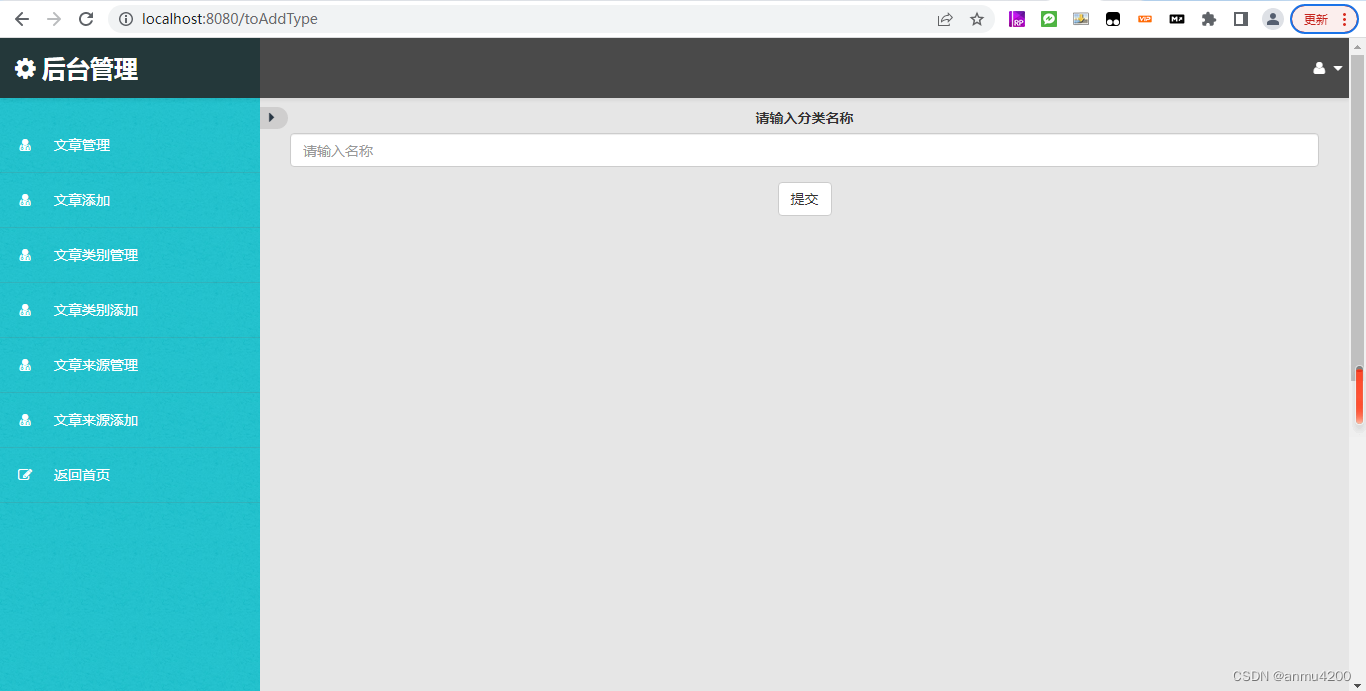The image size is (1366, 691).
Task: Click the icon next to 文章类别管理
Action: (25, 255)
